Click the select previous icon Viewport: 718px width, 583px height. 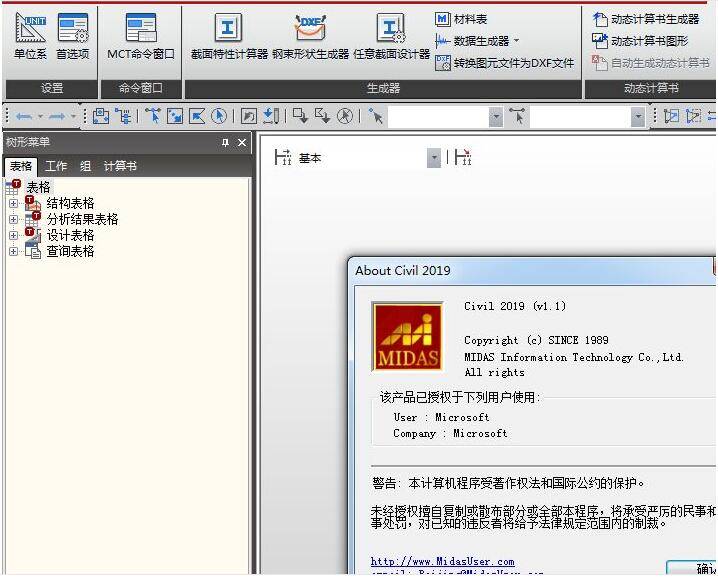(249, 116)
